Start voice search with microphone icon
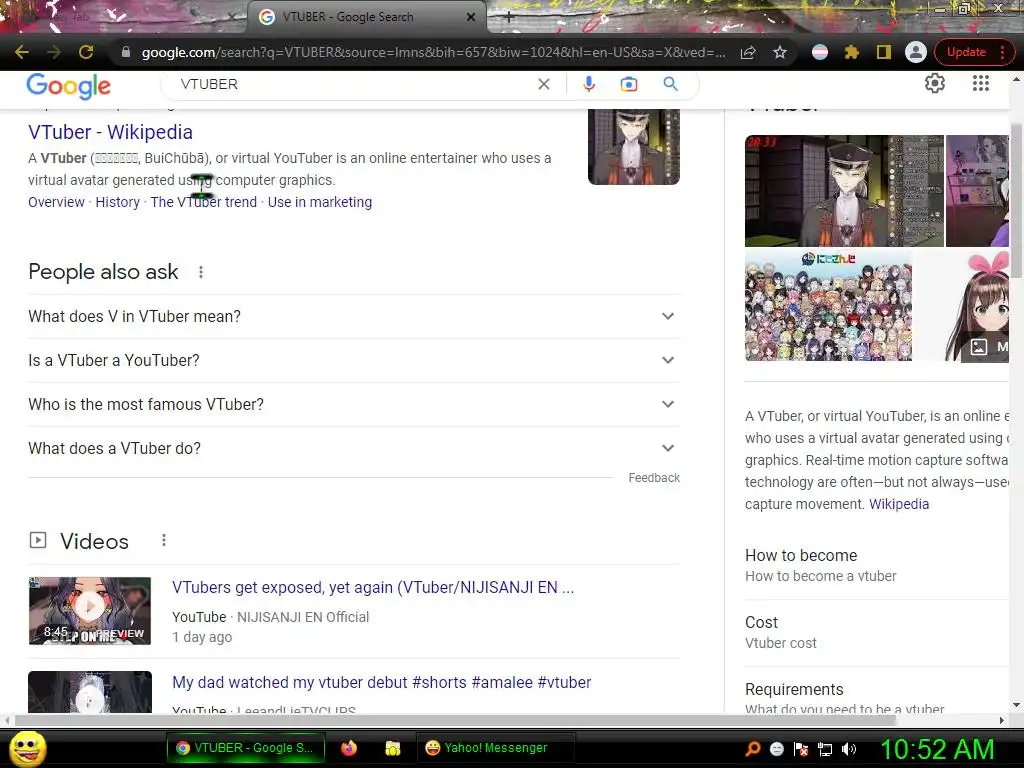Viewport: 1024px width, 768px height. pyautogui.click(x=588, y=84)
